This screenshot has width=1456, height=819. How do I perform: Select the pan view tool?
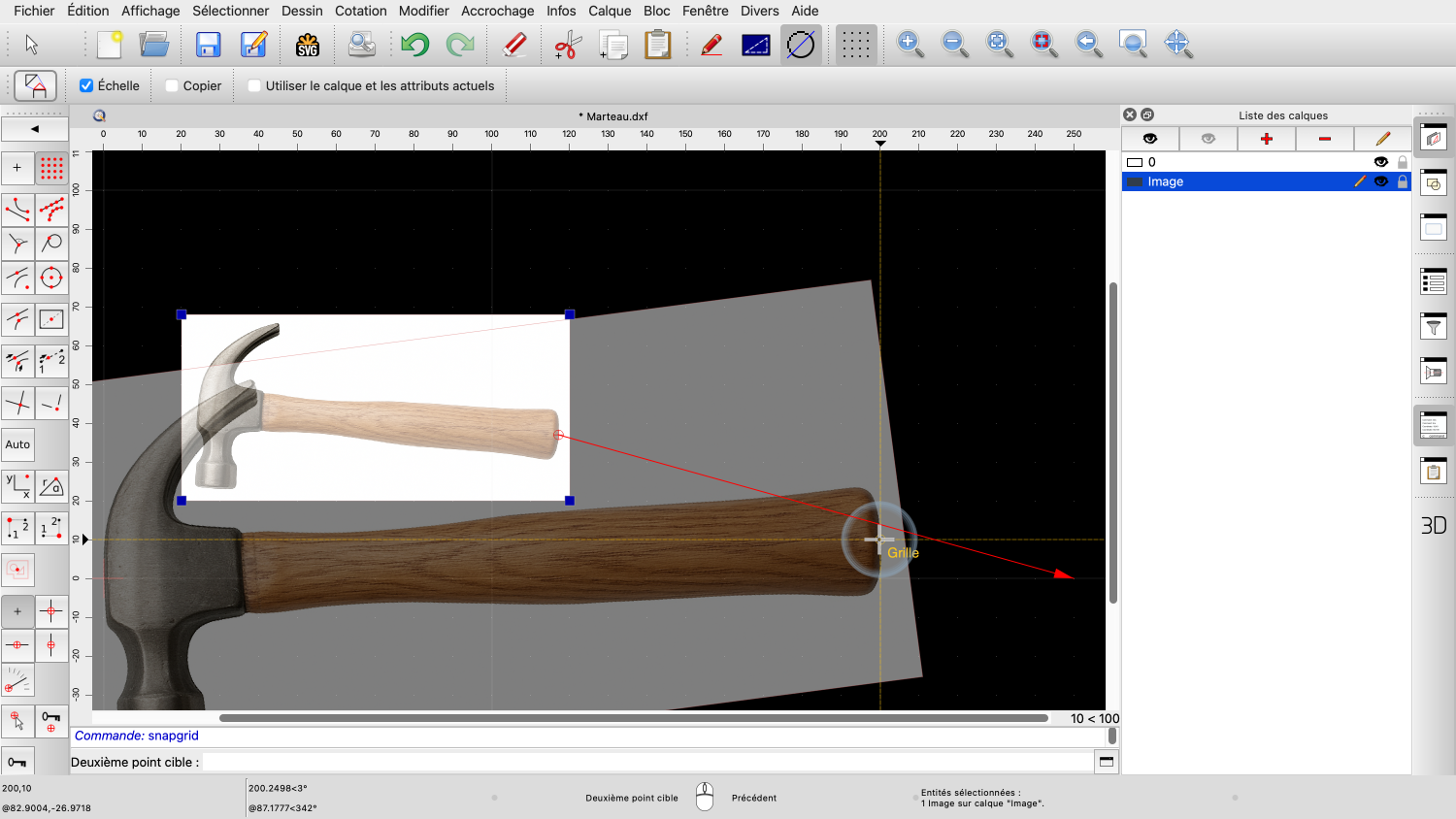(x=1177, y=44)
